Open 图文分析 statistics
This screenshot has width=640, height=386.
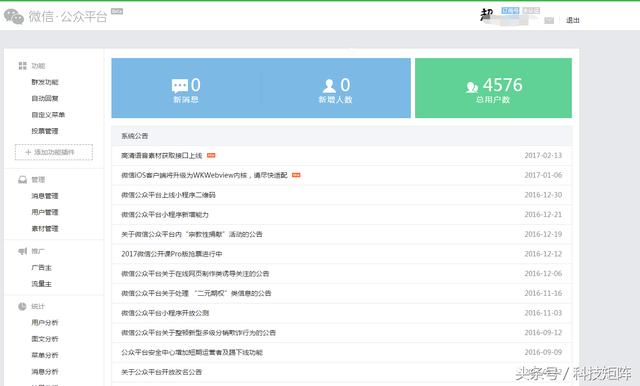45,339
